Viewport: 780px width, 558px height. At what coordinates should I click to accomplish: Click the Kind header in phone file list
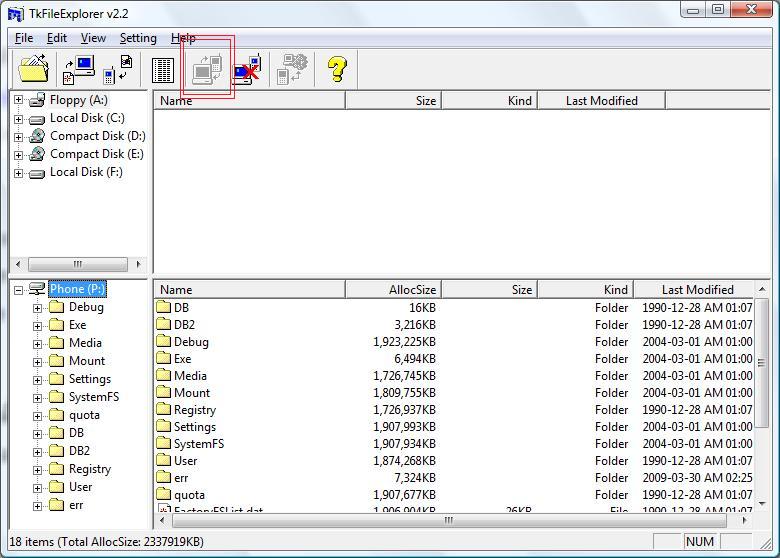(x=585, y=289)
